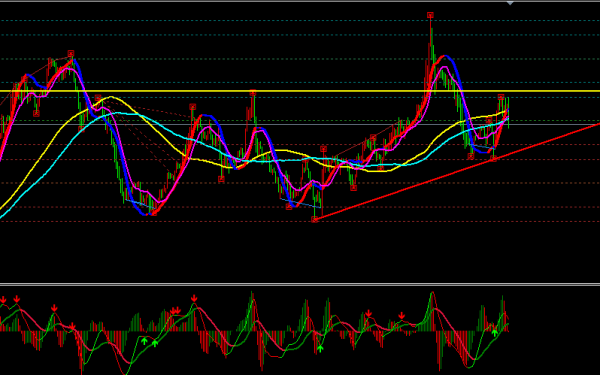
Task: Click the red square marker atop the spike touching the yellow line
Action: tap(253, 93)
